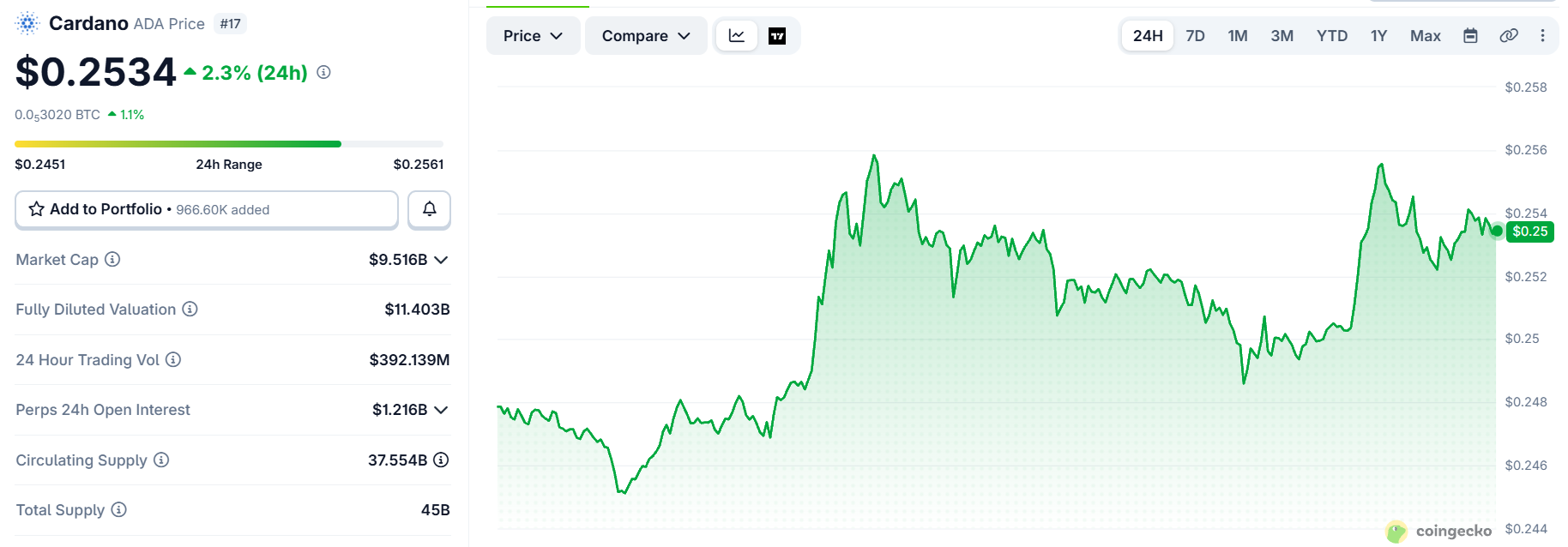Expand the Market Cap chevron
Screen dimensions: 1568x547
click(x=441, y=260)
